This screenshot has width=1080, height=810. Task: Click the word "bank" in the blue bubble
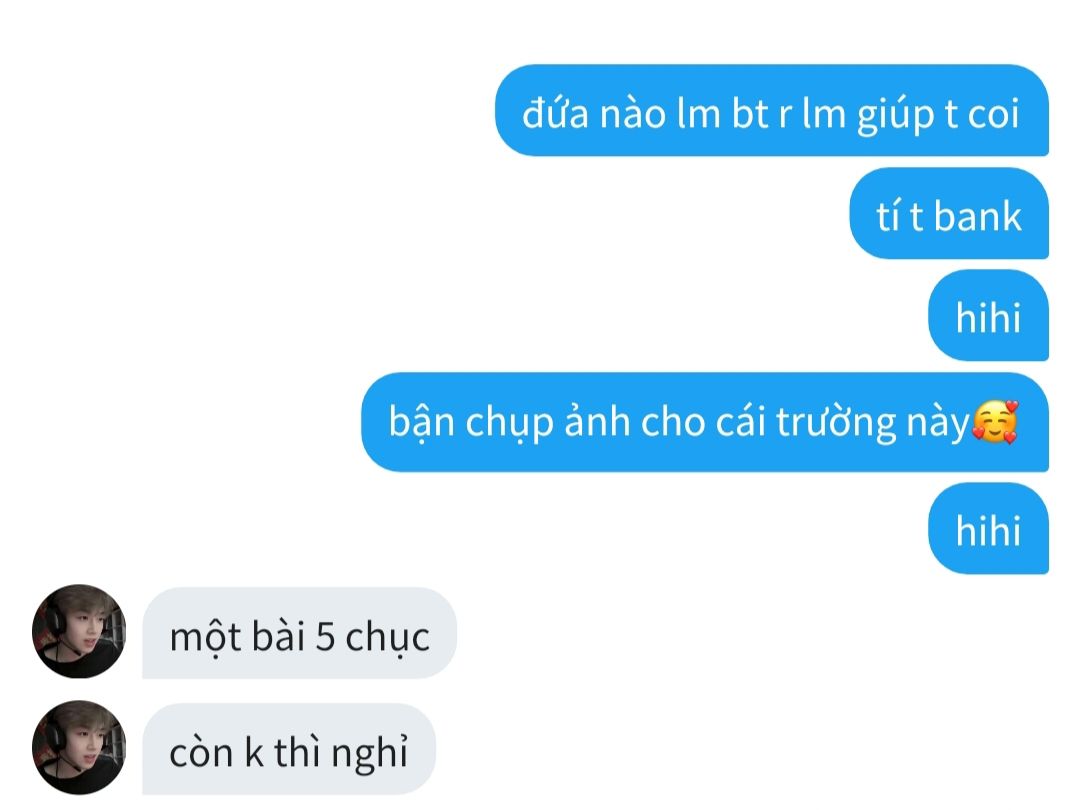tap(977, 216)
